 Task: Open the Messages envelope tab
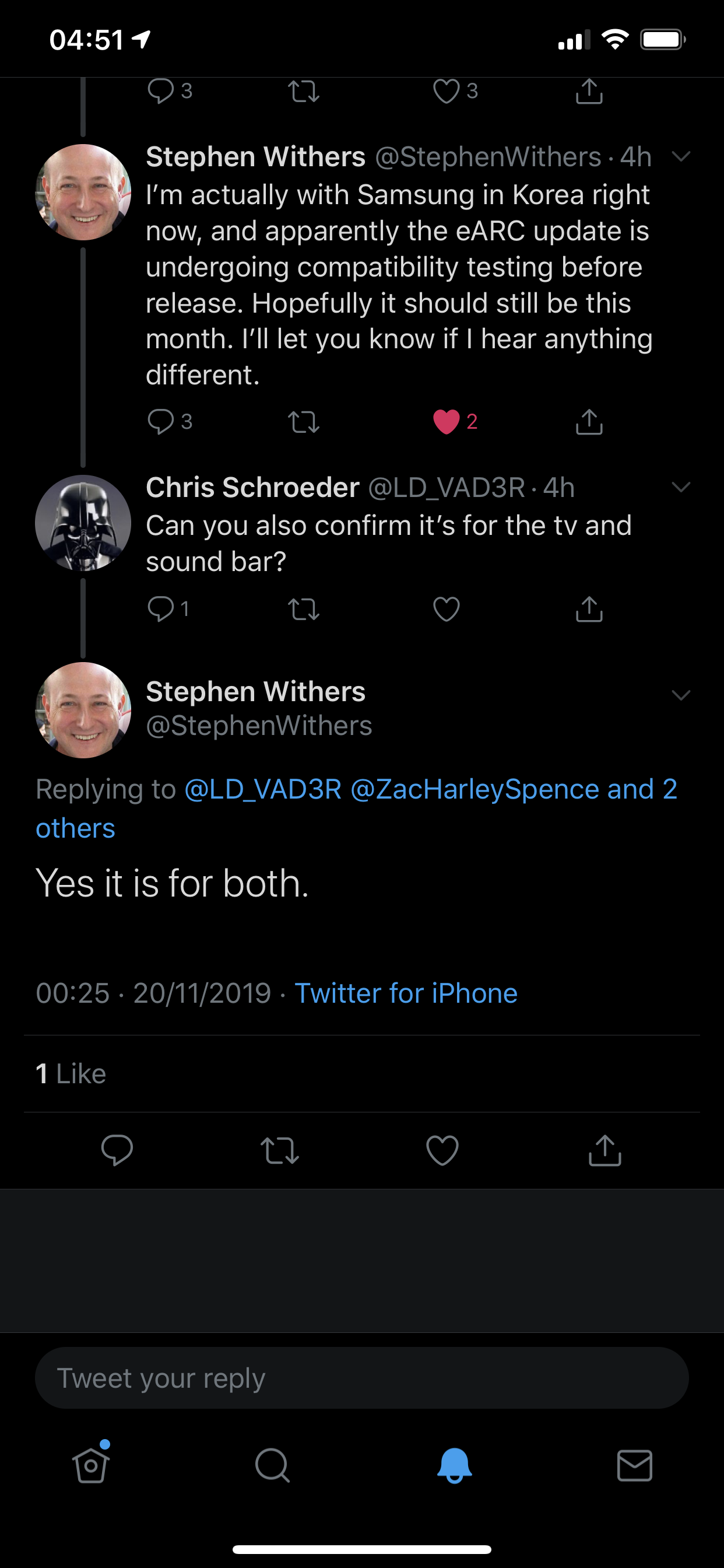(635, 1465)
